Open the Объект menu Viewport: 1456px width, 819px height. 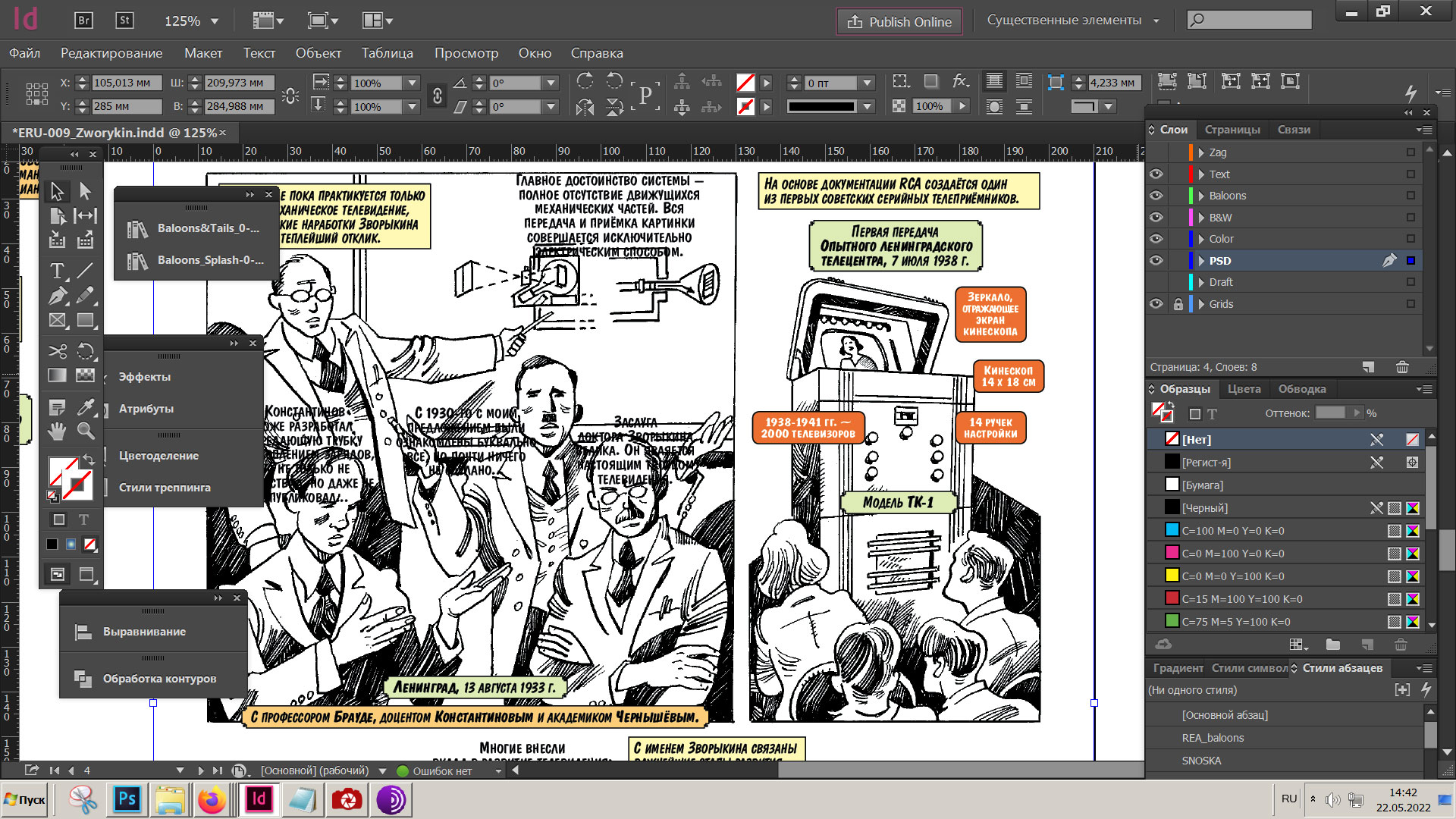(318, 53)
